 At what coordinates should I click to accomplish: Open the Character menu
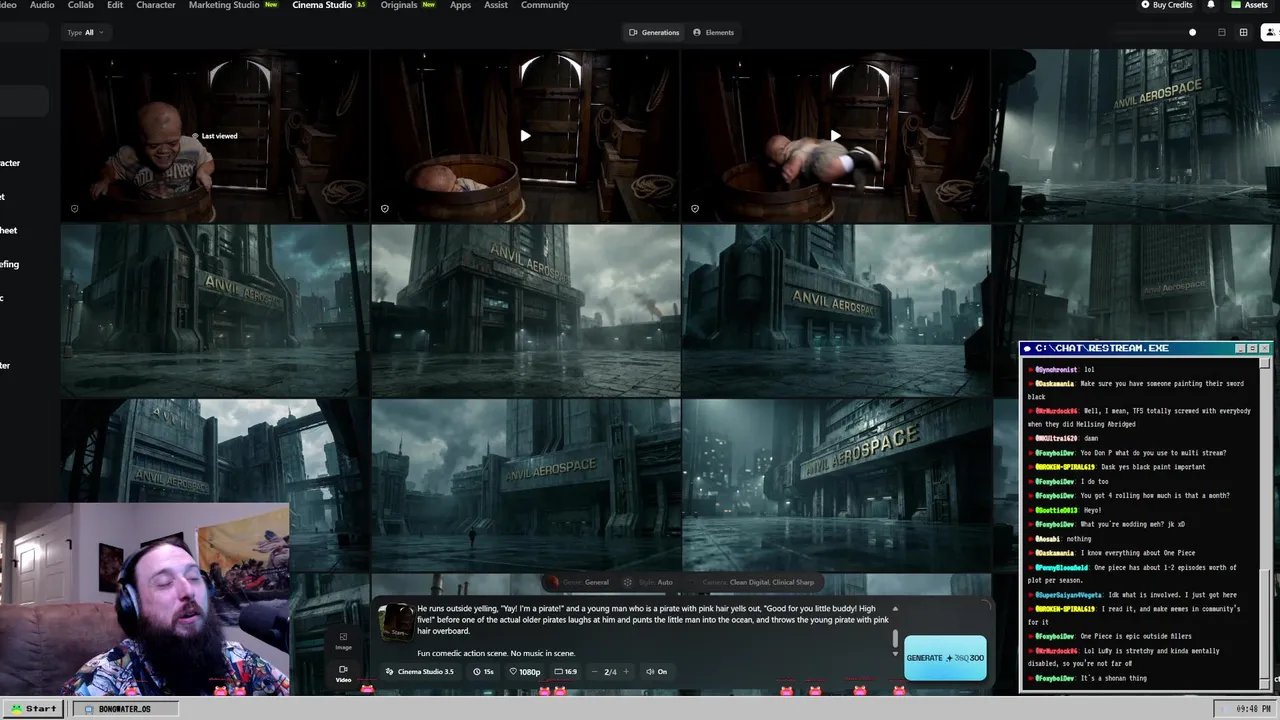(155, 5)
